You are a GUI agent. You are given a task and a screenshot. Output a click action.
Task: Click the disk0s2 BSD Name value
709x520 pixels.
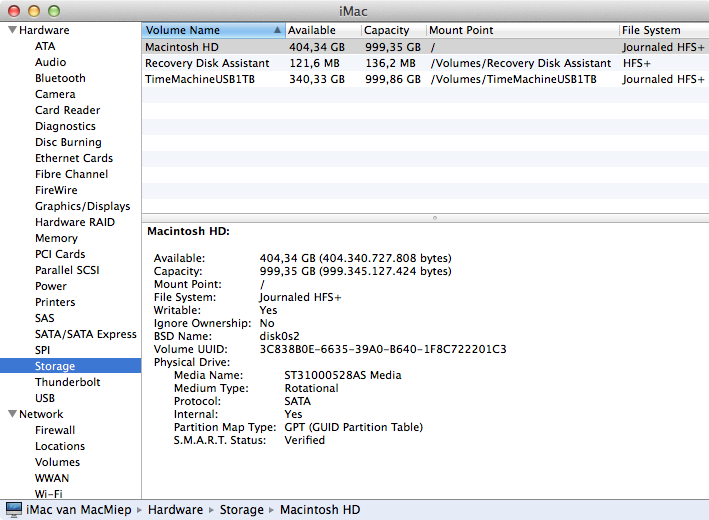click(279, 336)
